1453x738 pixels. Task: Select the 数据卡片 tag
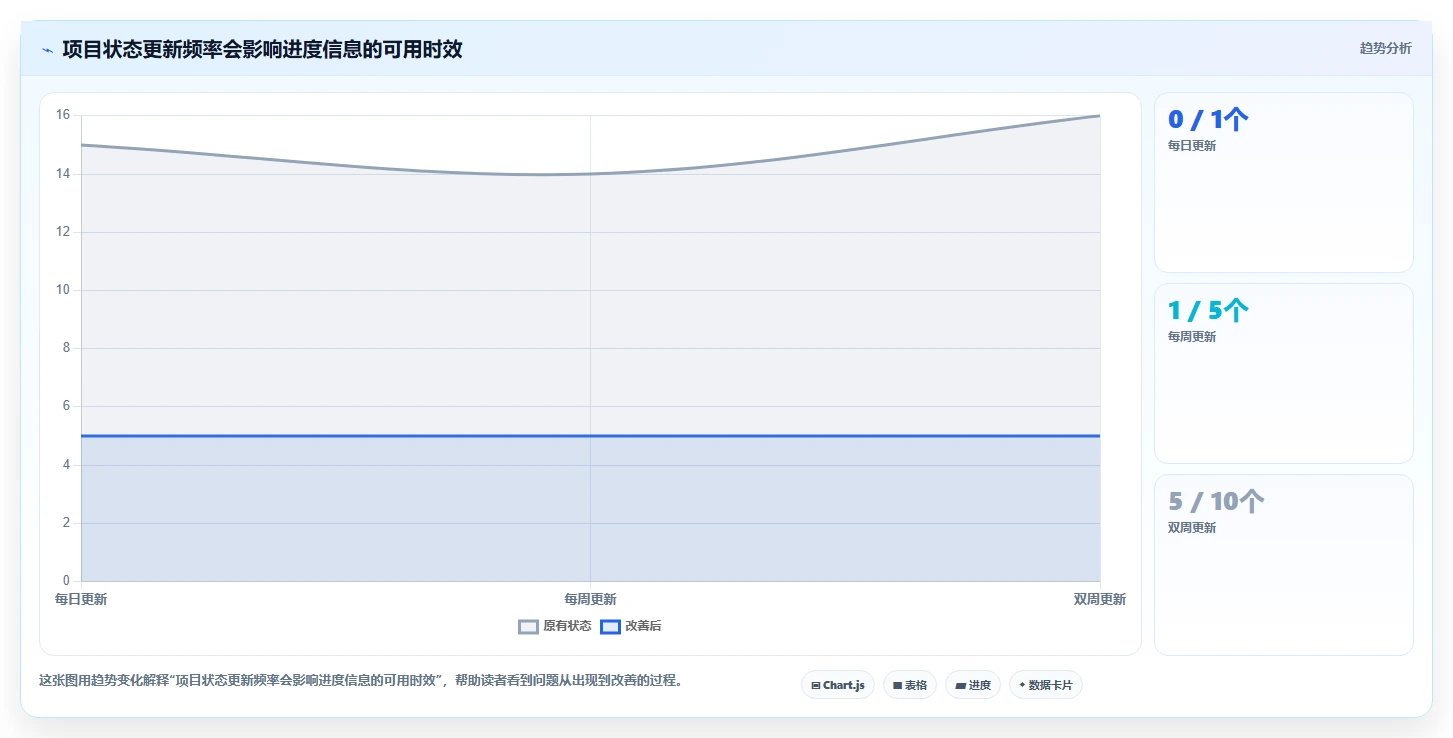(x=1046, y=685)
